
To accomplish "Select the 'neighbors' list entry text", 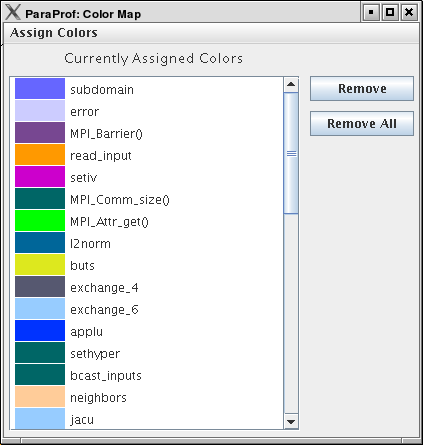I will click(x=98, y=398).
